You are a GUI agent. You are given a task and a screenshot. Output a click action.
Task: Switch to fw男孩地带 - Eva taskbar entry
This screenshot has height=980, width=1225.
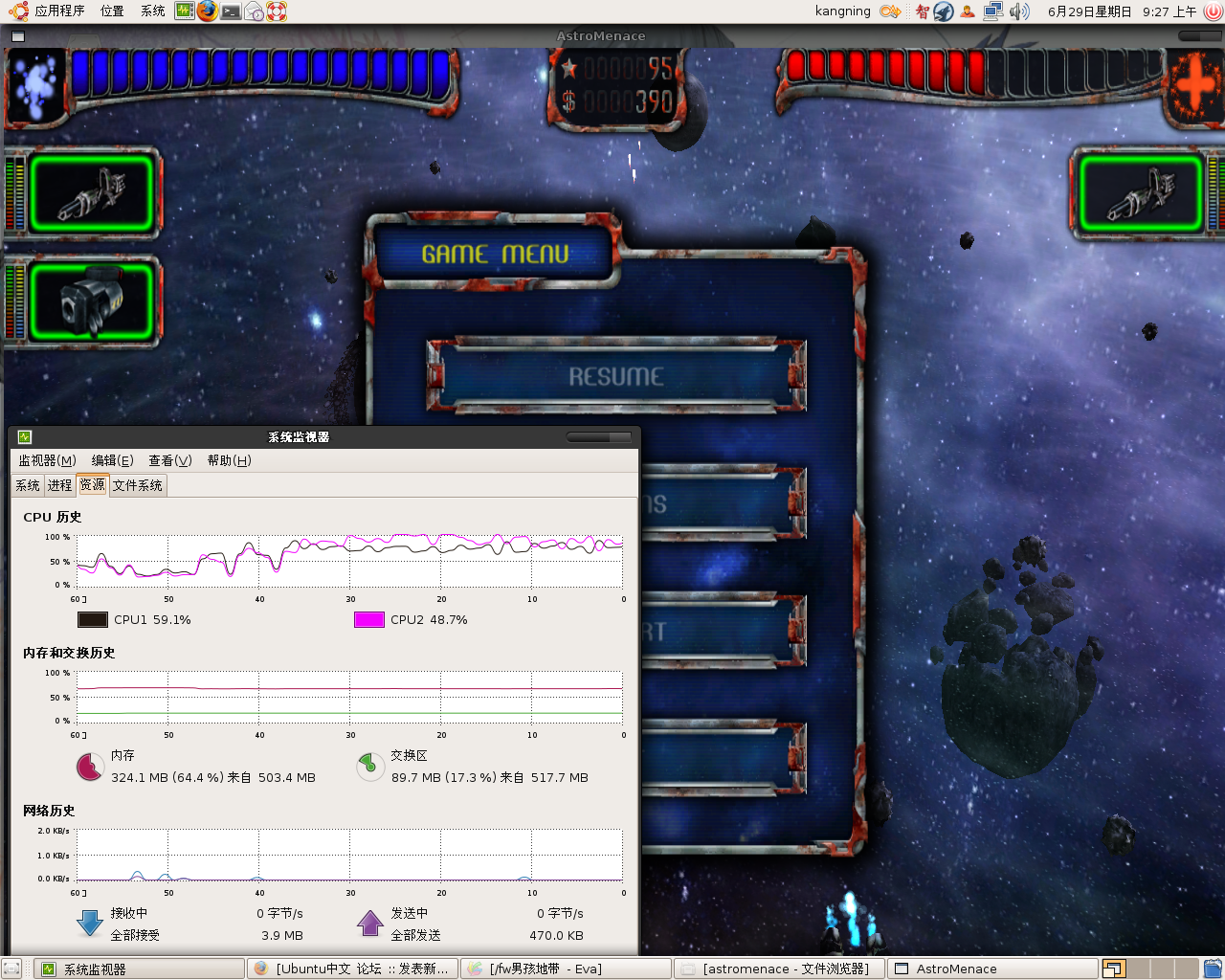566,969
